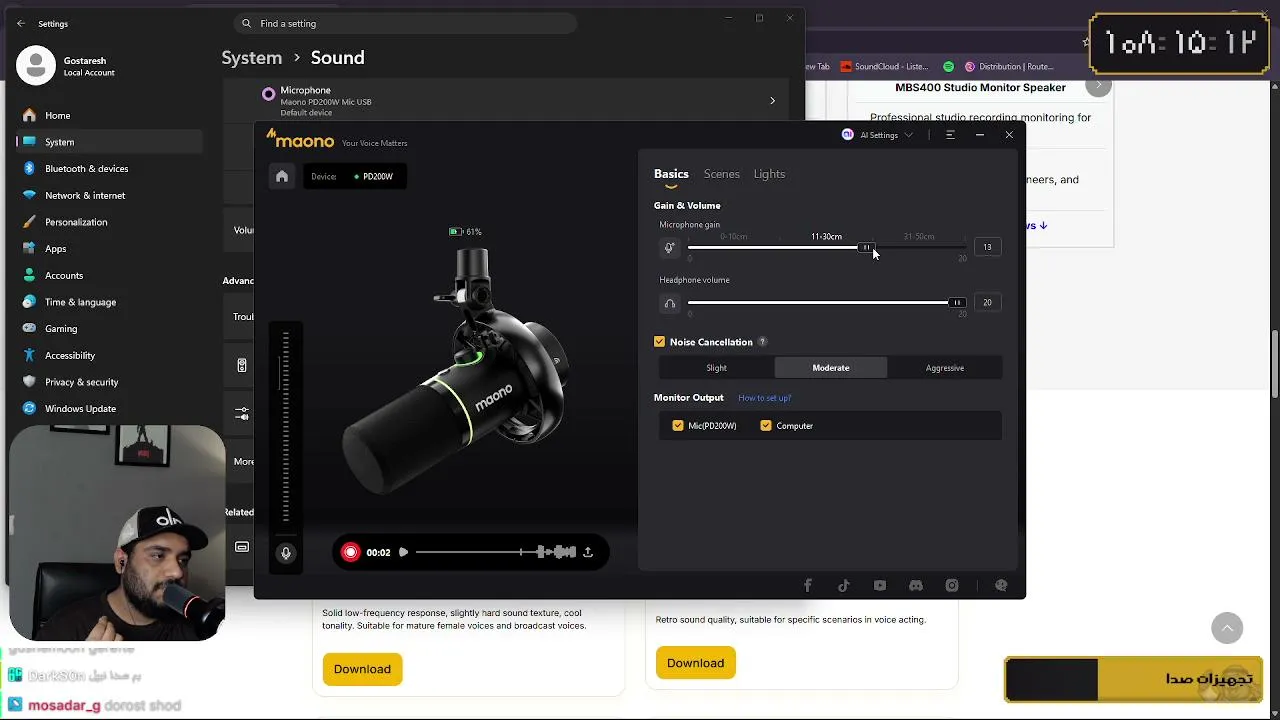Switch to the Lights tab
Screen dimensions: 1280x720
coord(769,174)
